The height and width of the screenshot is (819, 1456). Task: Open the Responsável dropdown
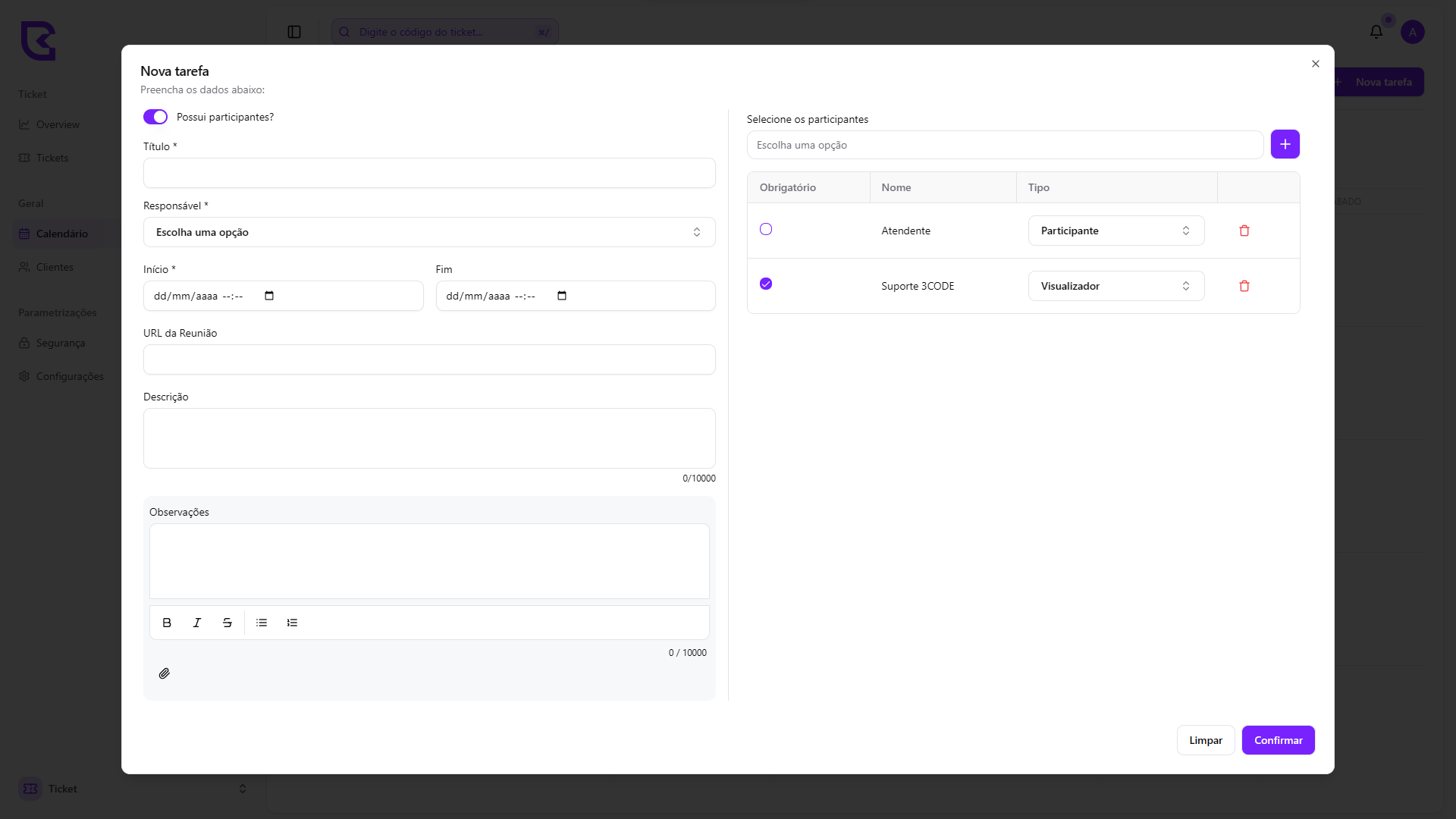428,232
